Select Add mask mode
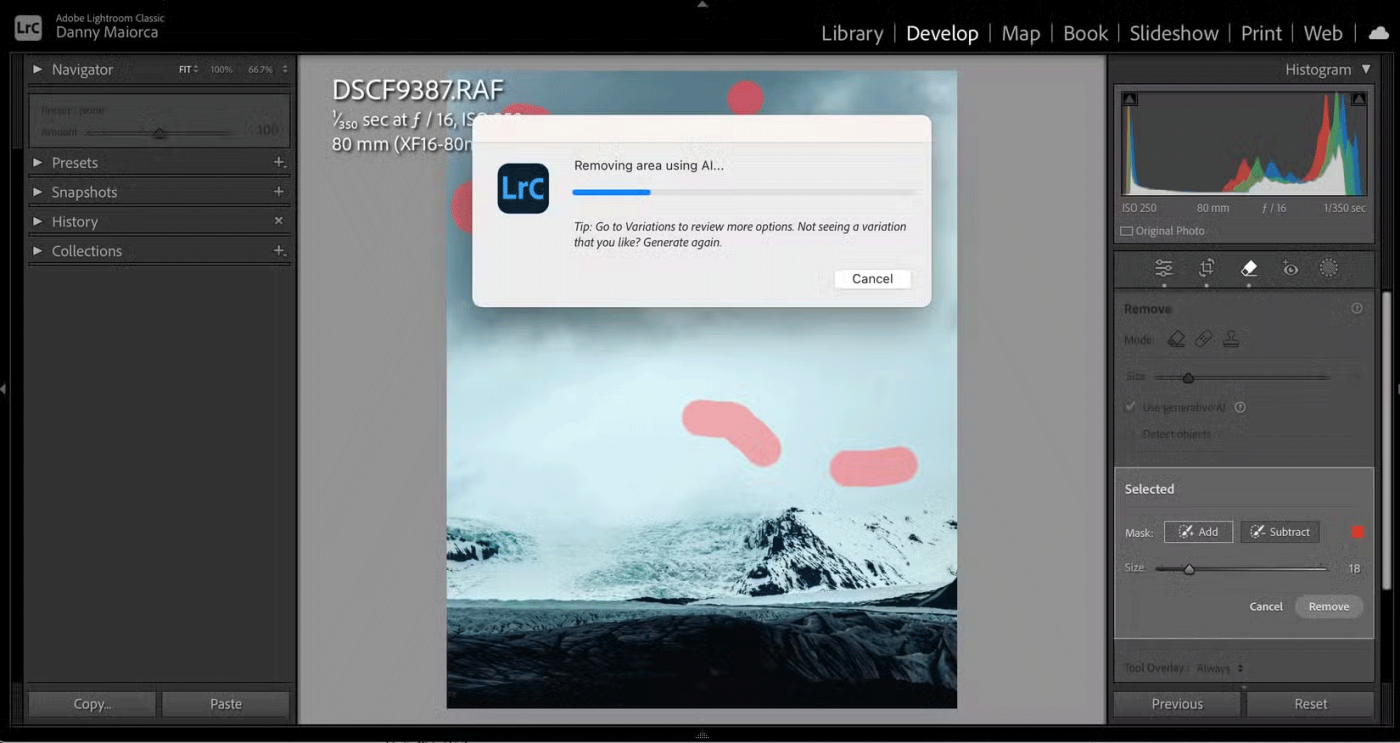The image size is (1400, 743). pos(1198,532)
